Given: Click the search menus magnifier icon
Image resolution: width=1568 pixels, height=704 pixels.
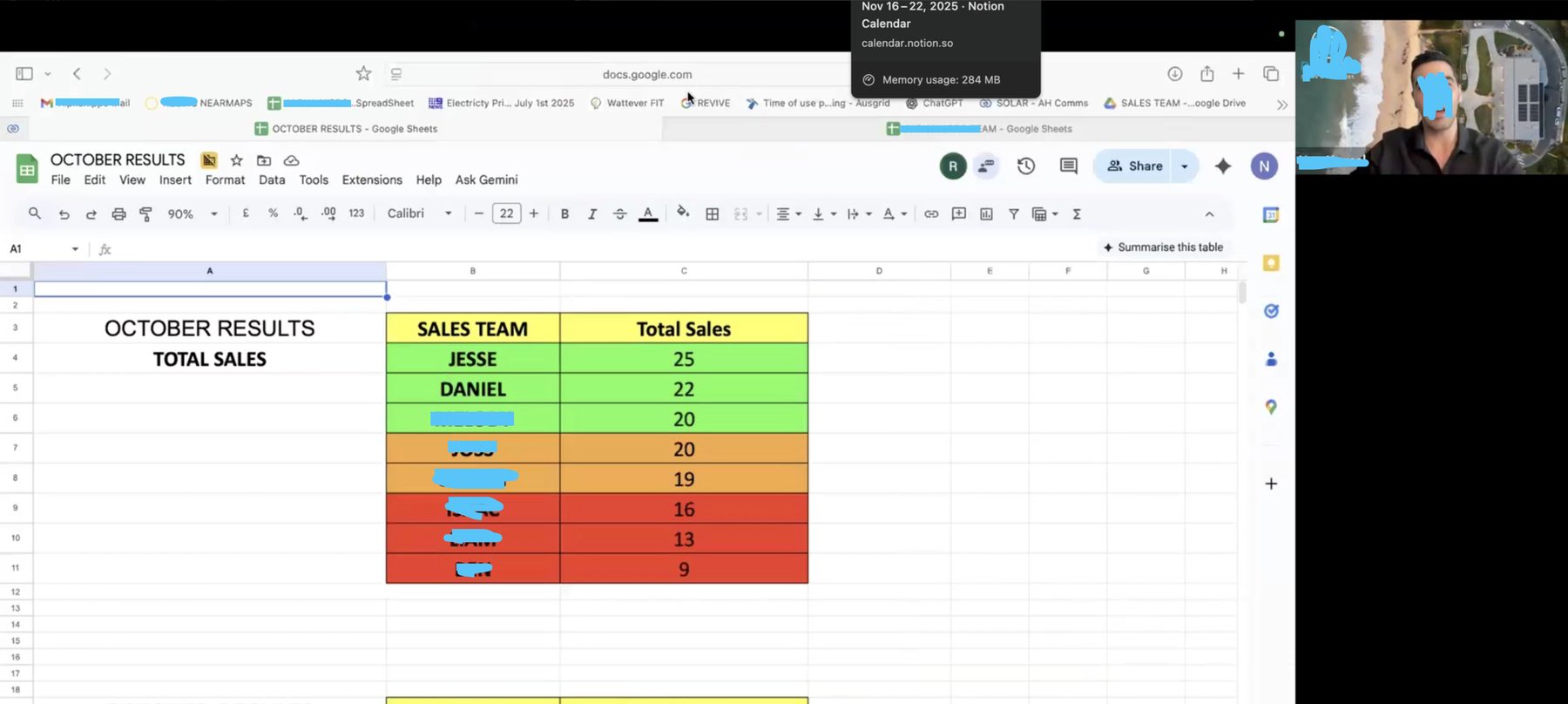Looking at the screenshot, I should 35,213.
